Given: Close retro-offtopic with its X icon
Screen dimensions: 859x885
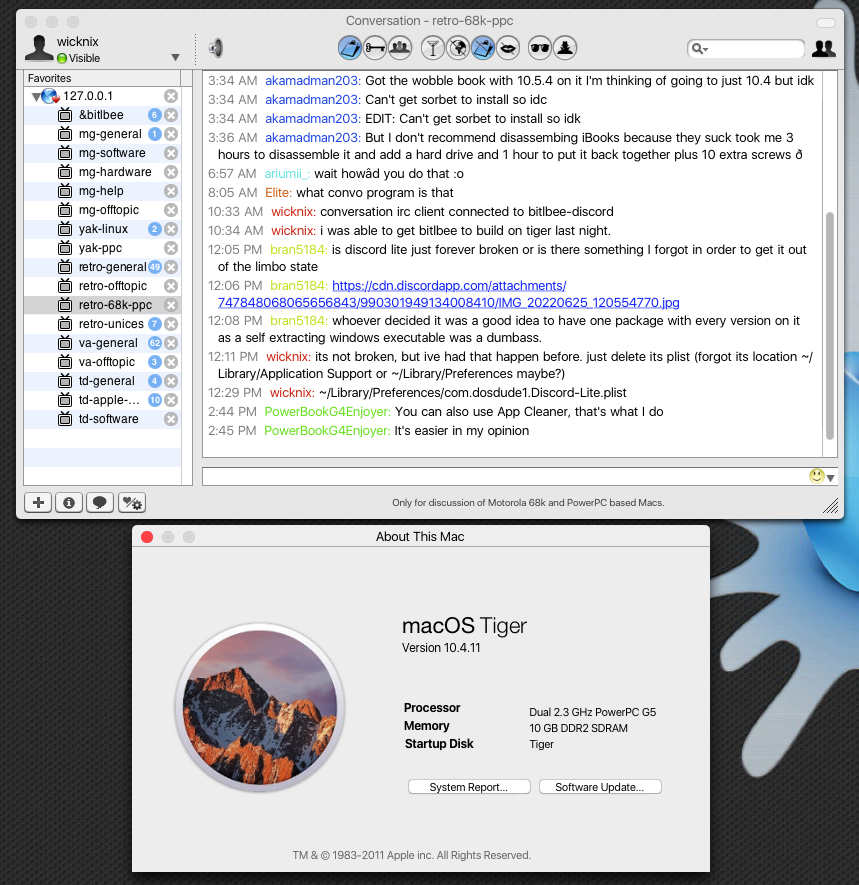Looking at the screenshot, I should pyautogui.click(x=171, y=286).
